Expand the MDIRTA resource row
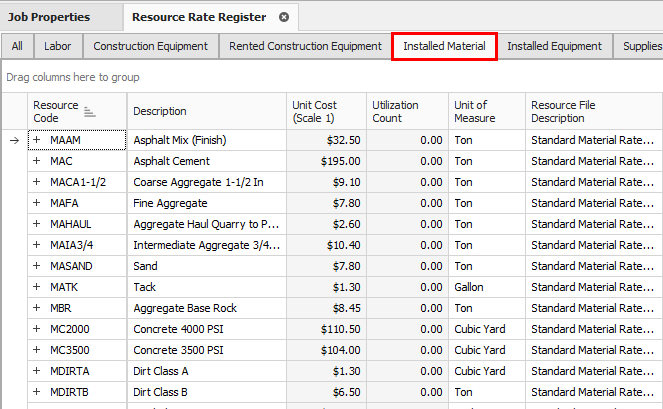This screenshot has height=409, width=663. (37, 371)
